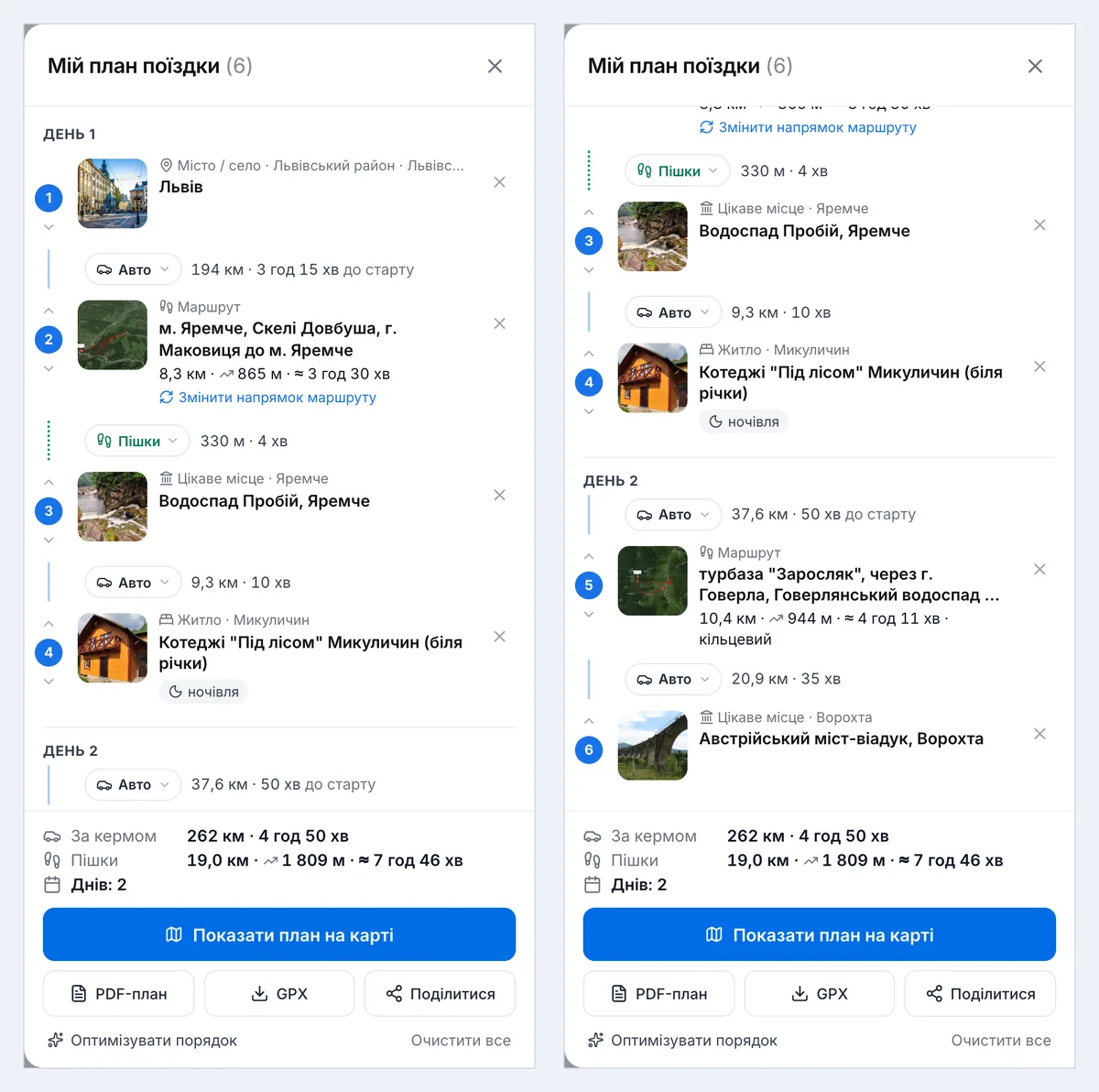Left panel: click Показати план на карті

(x=279, y=934)
